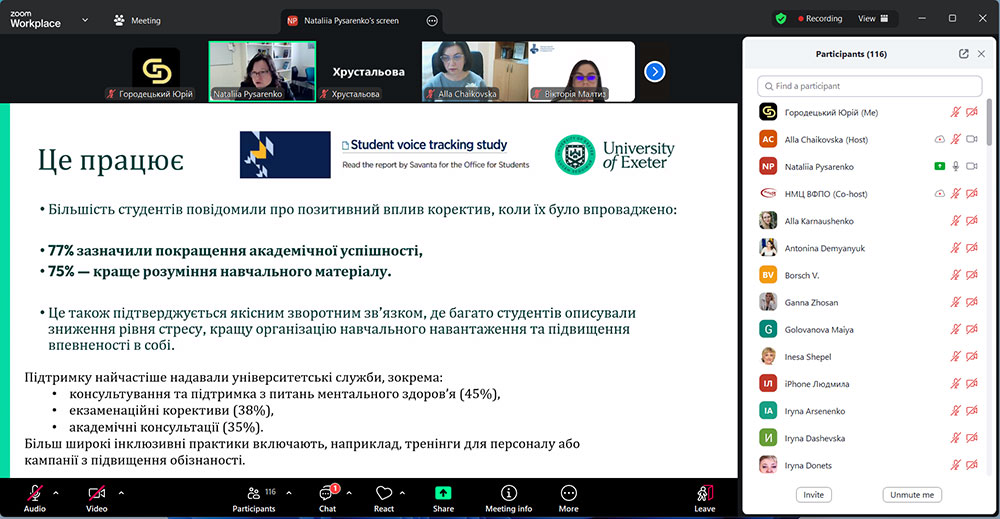Open the Zoom Workplace dropdown arrow

84,19
